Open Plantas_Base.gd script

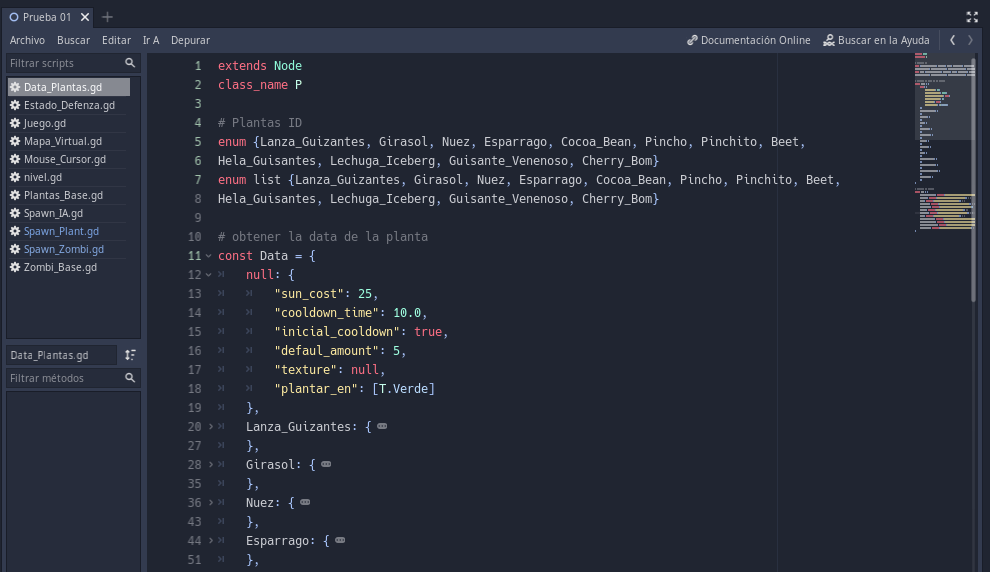click(69, 195)
